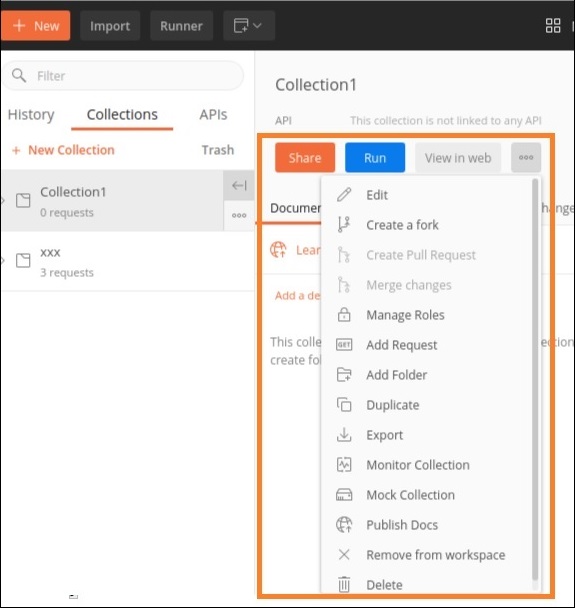
Task: Click the Duplicate icon in the menu
Action: tap(344, 404)
